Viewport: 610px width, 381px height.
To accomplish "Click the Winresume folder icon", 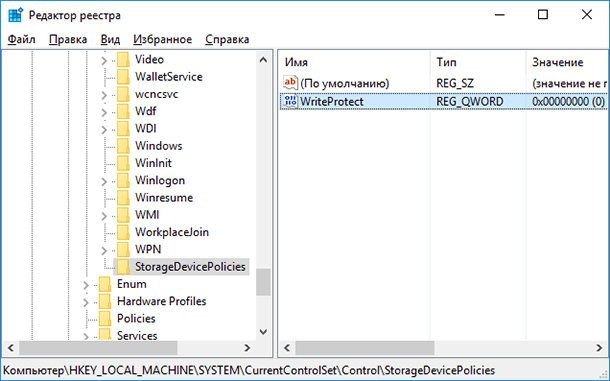I will click(x=123, y=198).
